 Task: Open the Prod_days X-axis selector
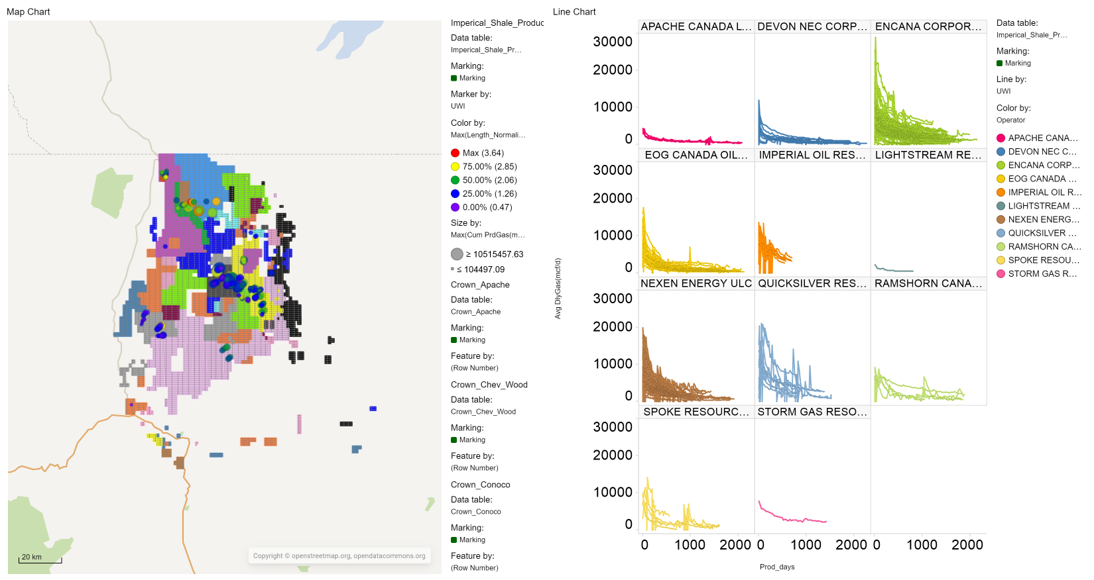click(x=777, y=567)
